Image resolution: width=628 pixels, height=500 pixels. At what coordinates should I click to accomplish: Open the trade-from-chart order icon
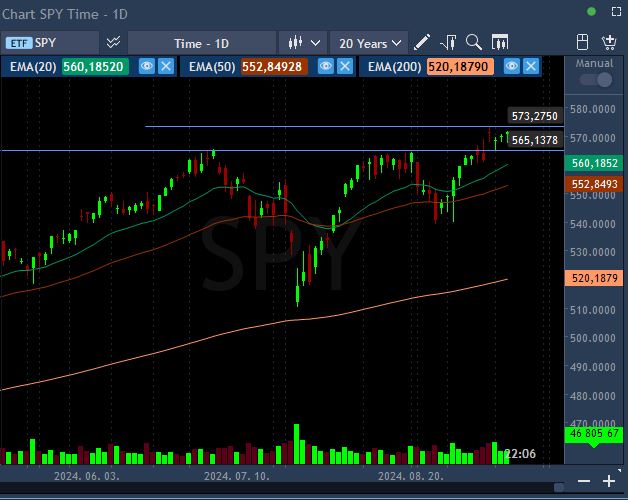click(x=449, y=42)
